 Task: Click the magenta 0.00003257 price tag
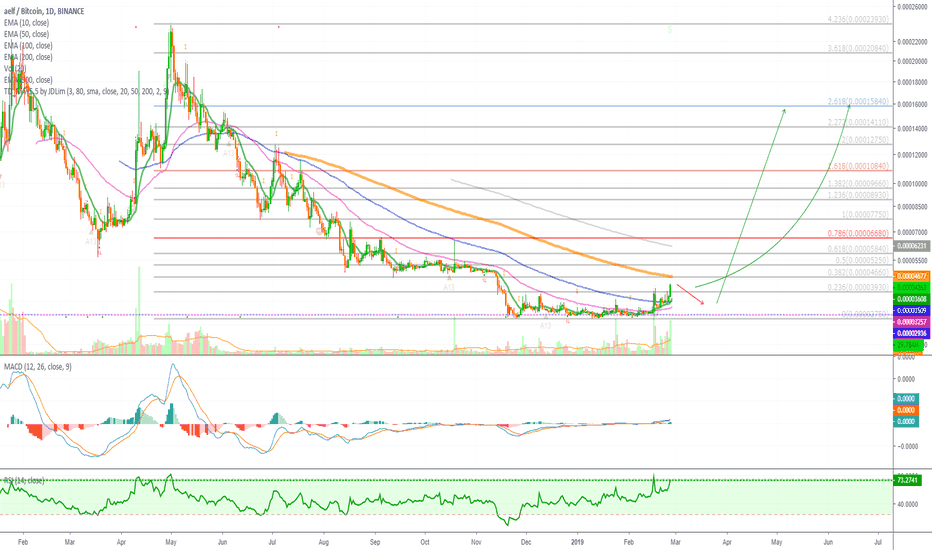911,322
